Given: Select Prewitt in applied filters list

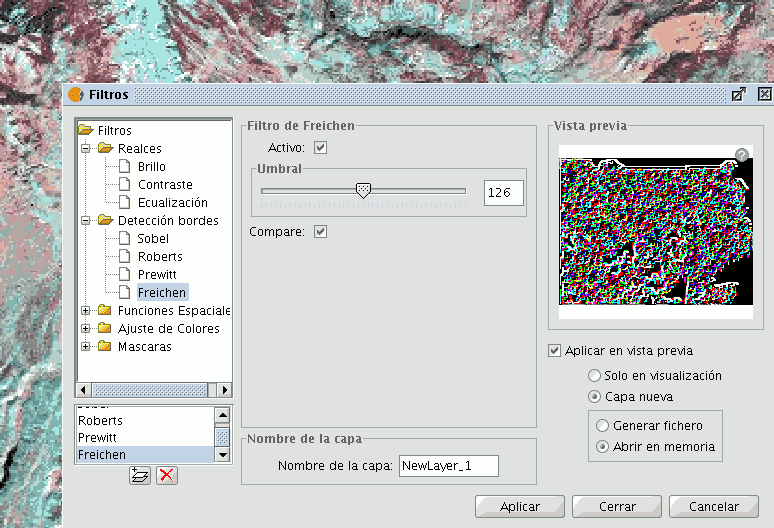Looking at the screenshot, I should click(x=146, y=437).
